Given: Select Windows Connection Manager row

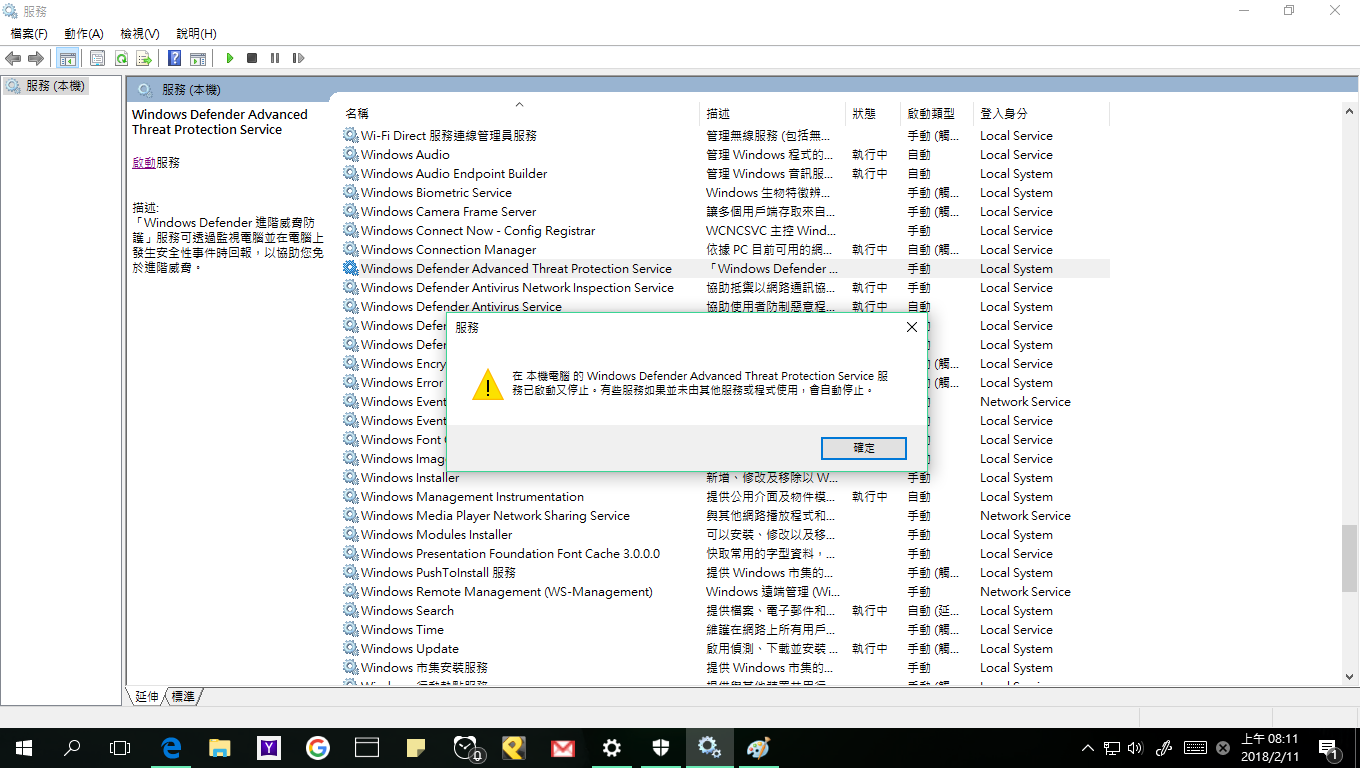Looking at the screenshot, I should (725, 250).
